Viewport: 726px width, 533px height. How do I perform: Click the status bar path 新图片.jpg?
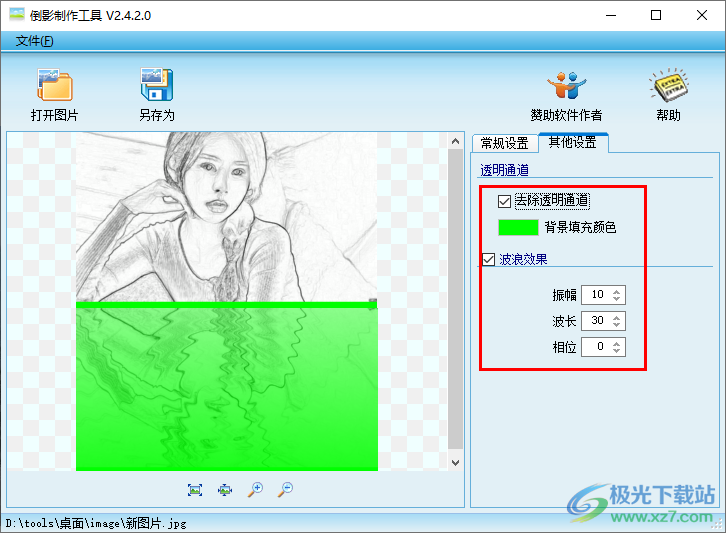pyautogui.click(x=96, y=524)
